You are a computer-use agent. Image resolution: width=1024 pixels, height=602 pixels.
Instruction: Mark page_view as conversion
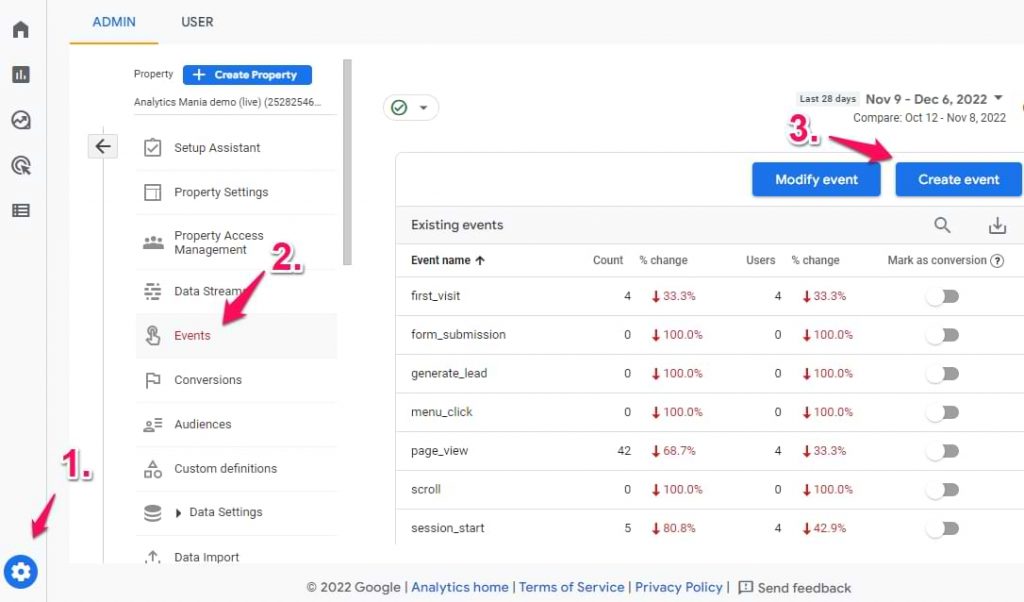(942, 451)
